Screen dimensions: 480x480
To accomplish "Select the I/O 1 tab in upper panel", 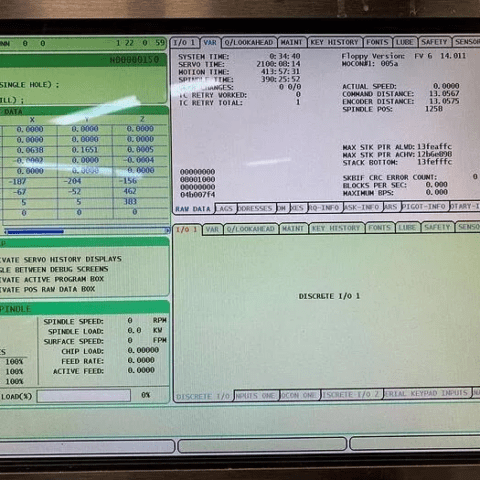I will (x=184, y=43).
